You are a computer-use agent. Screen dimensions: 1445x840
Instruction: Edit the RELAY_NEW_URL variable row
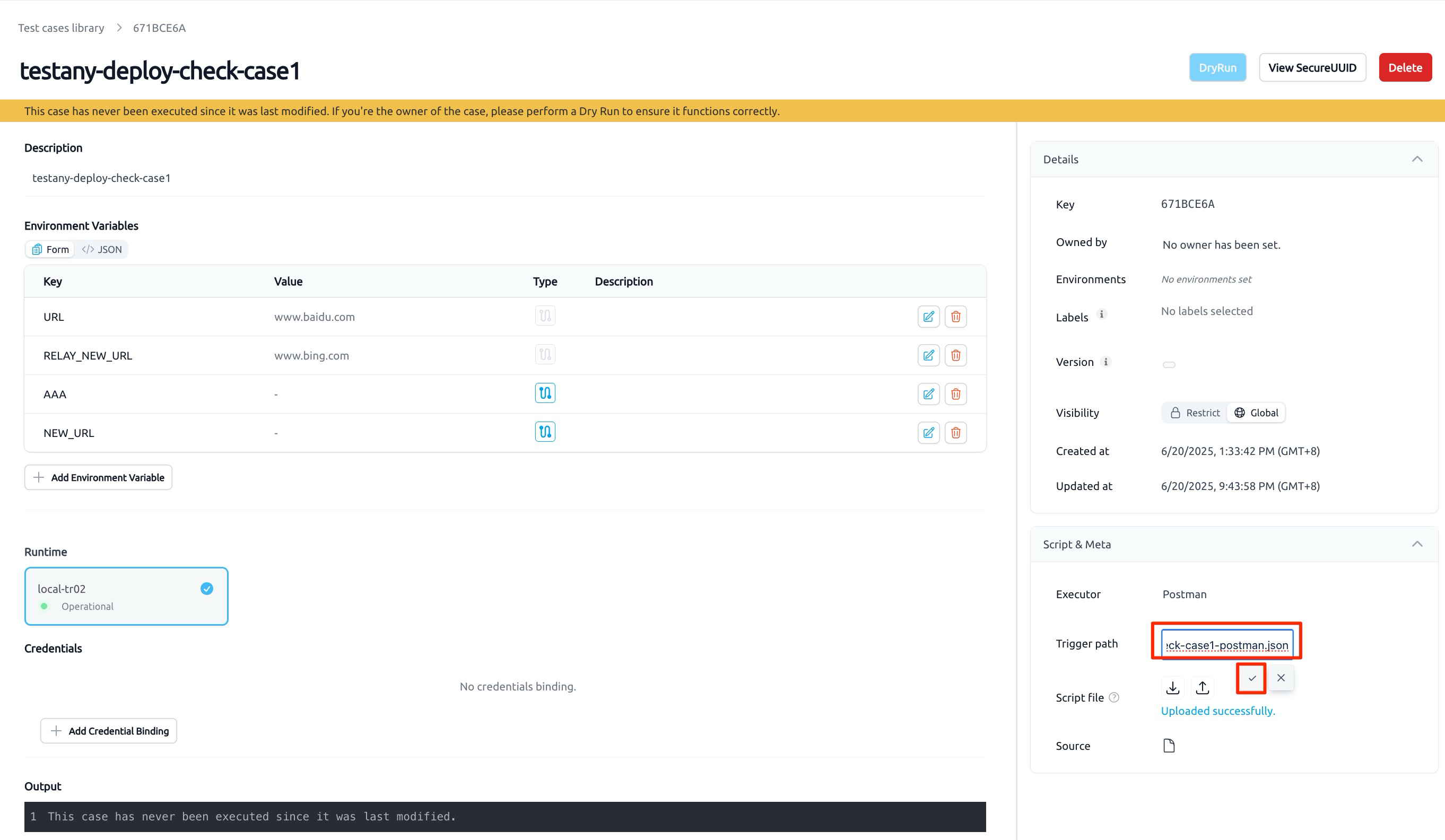pyautogui.click(x=928, y=355)
